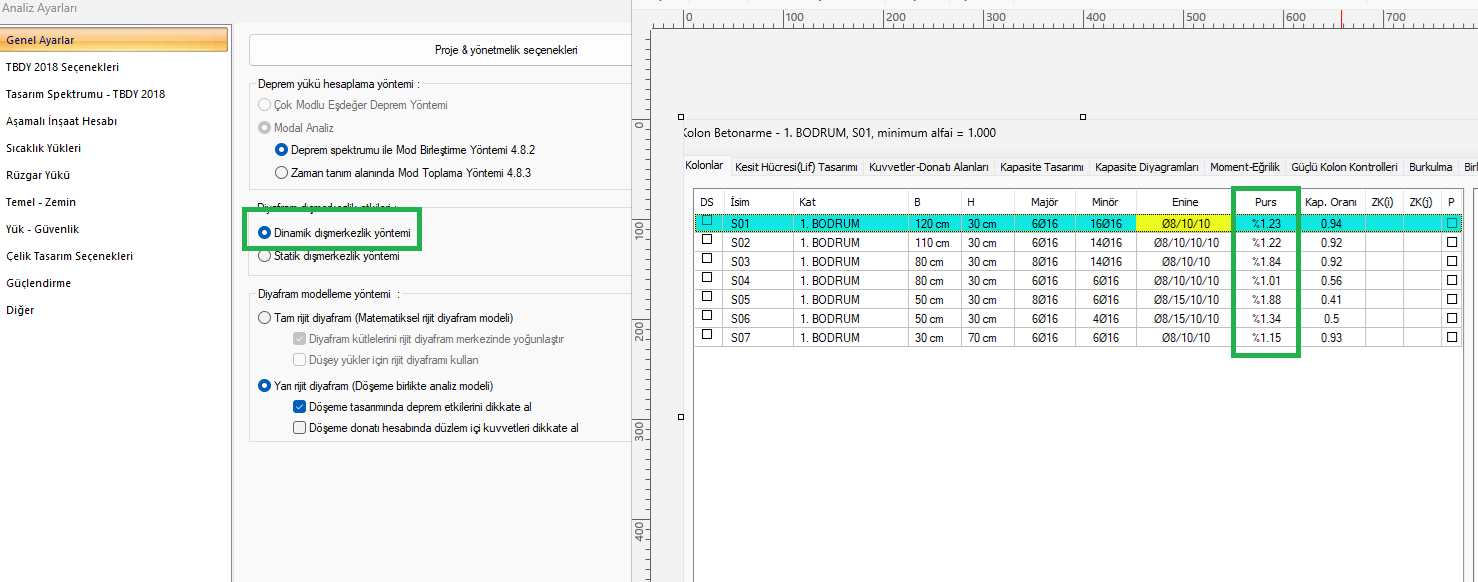Open TBDY 2018 Seçenekleri settings
Image resolution: width=1478 pixels, height=582 pixels.
point(62,67)
